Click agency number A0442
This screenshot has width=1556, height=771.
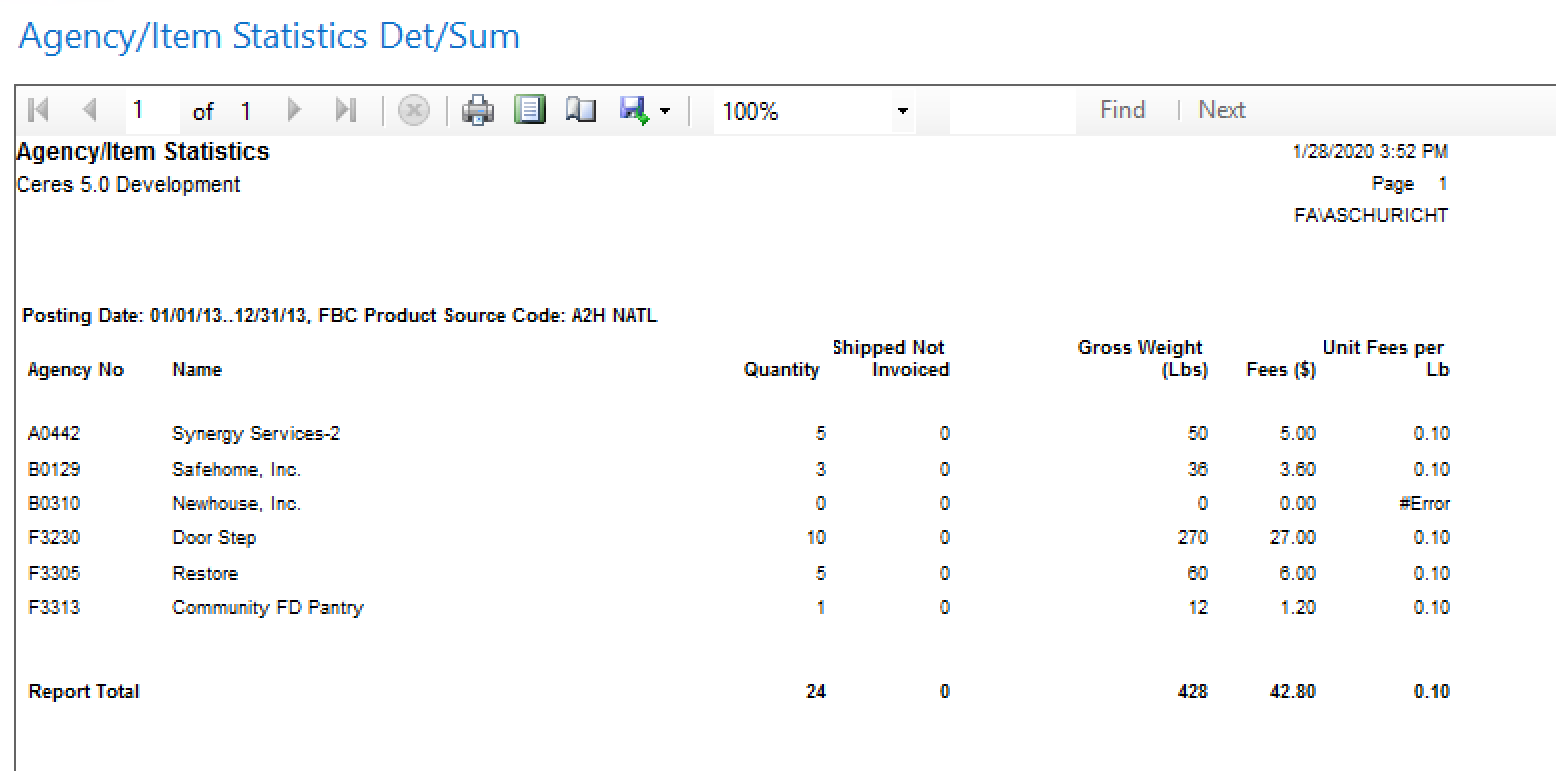pos(54,434)
